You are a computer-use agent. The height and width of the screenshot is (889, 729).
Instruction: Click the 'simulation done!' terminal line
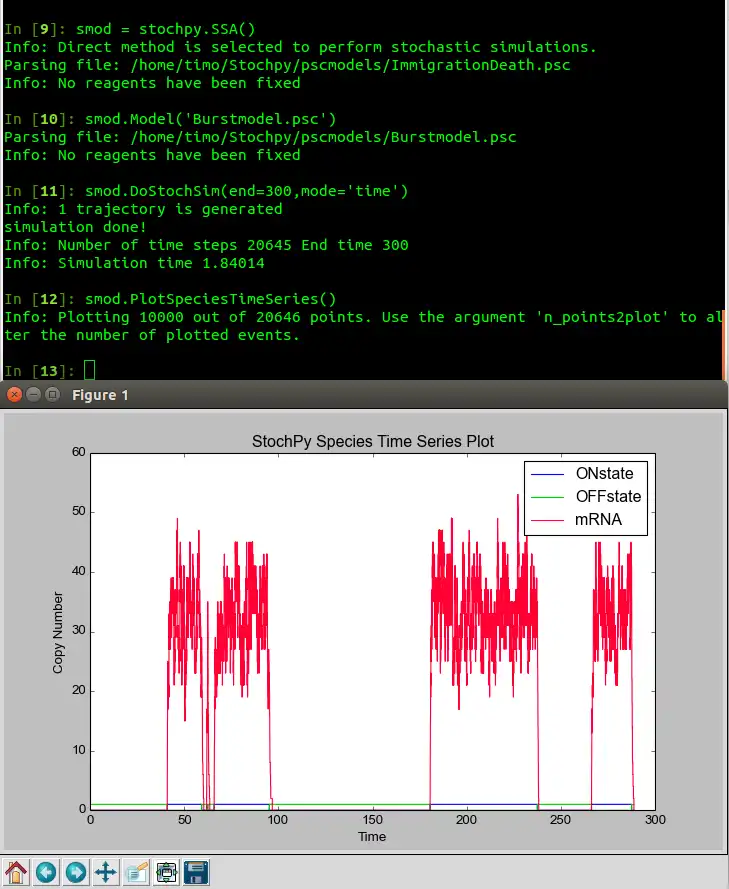[x=75, y=227]
